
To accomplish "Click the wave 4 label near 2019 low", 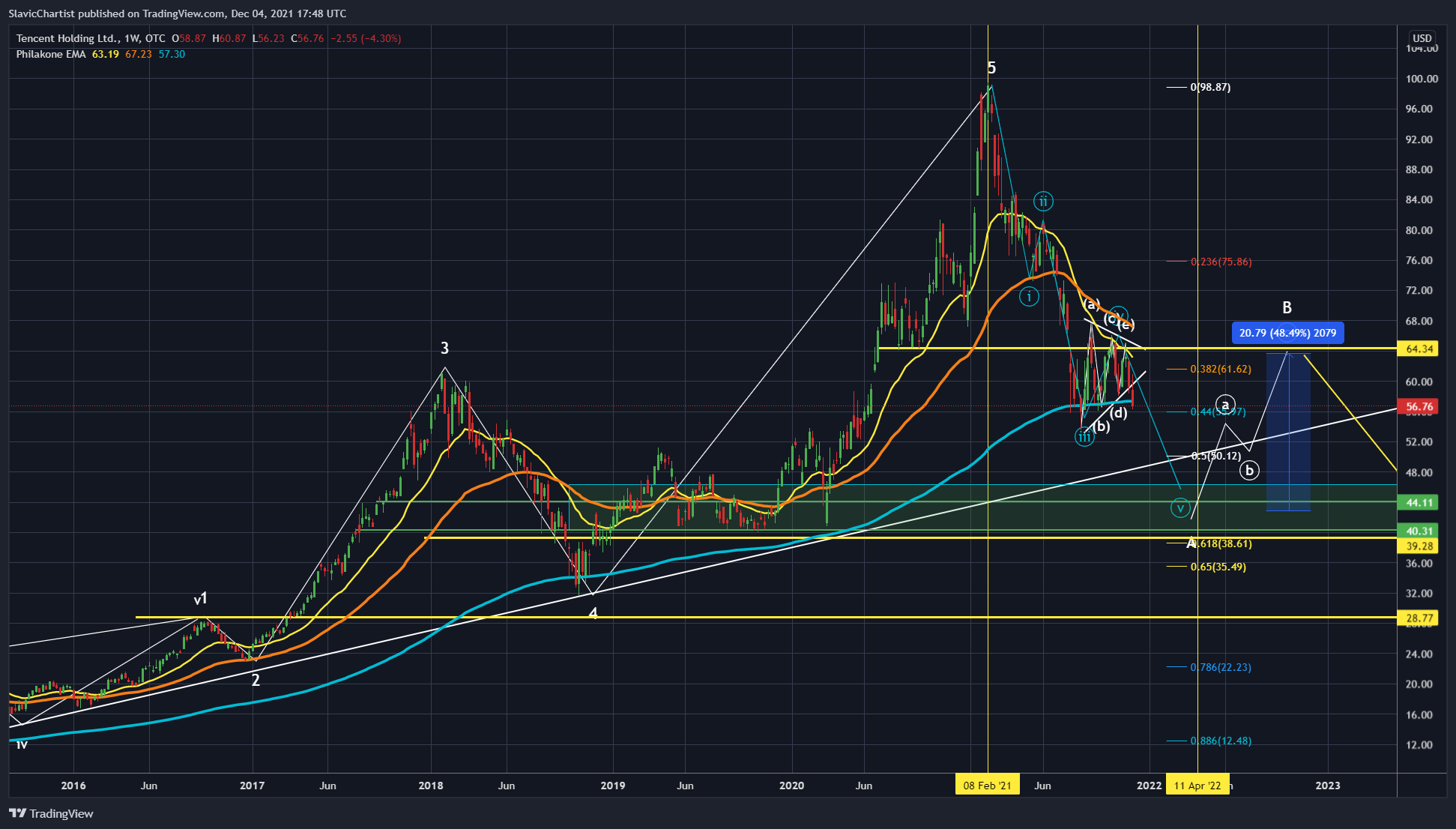I will [593, 614].
